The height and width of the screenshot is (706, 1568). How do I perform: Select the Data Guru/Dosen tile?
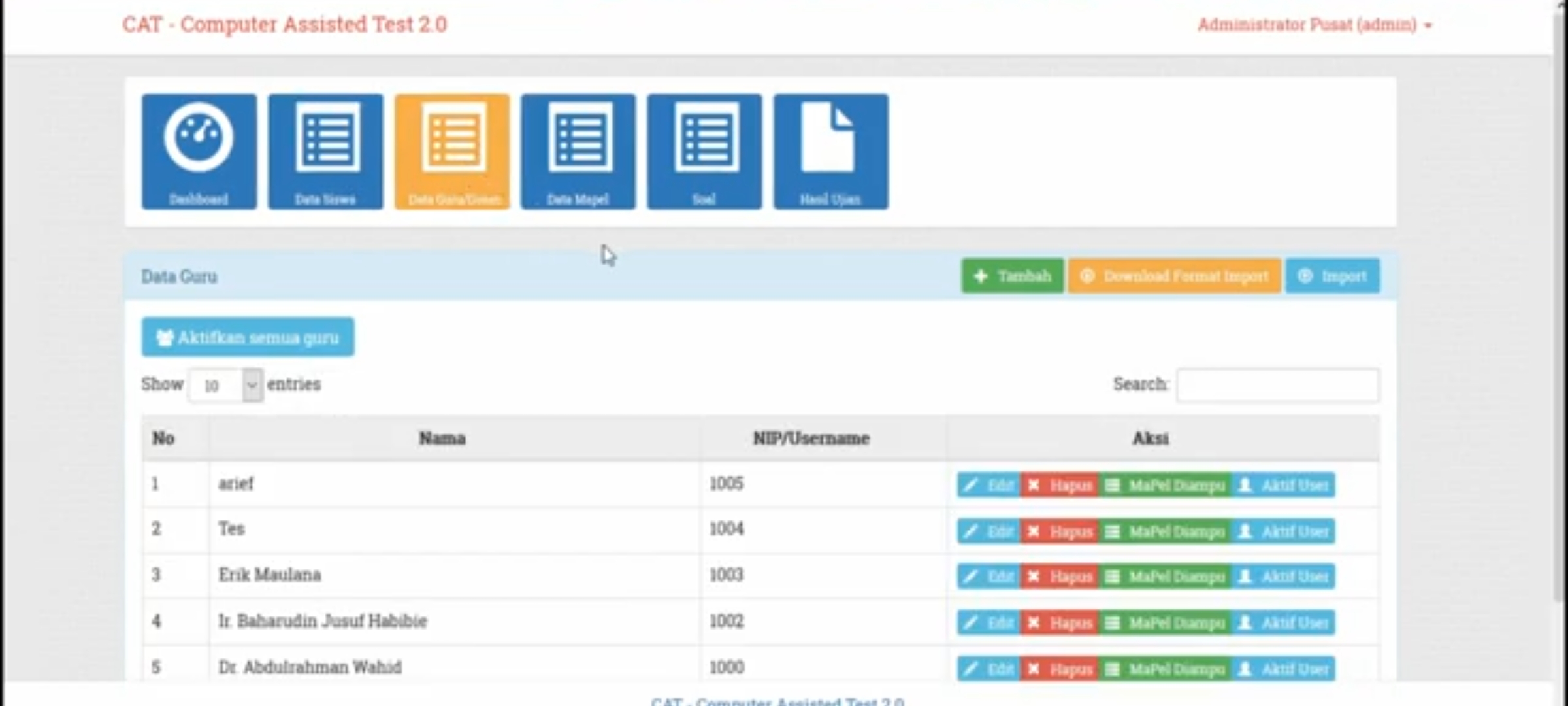[x=451, y=151]
